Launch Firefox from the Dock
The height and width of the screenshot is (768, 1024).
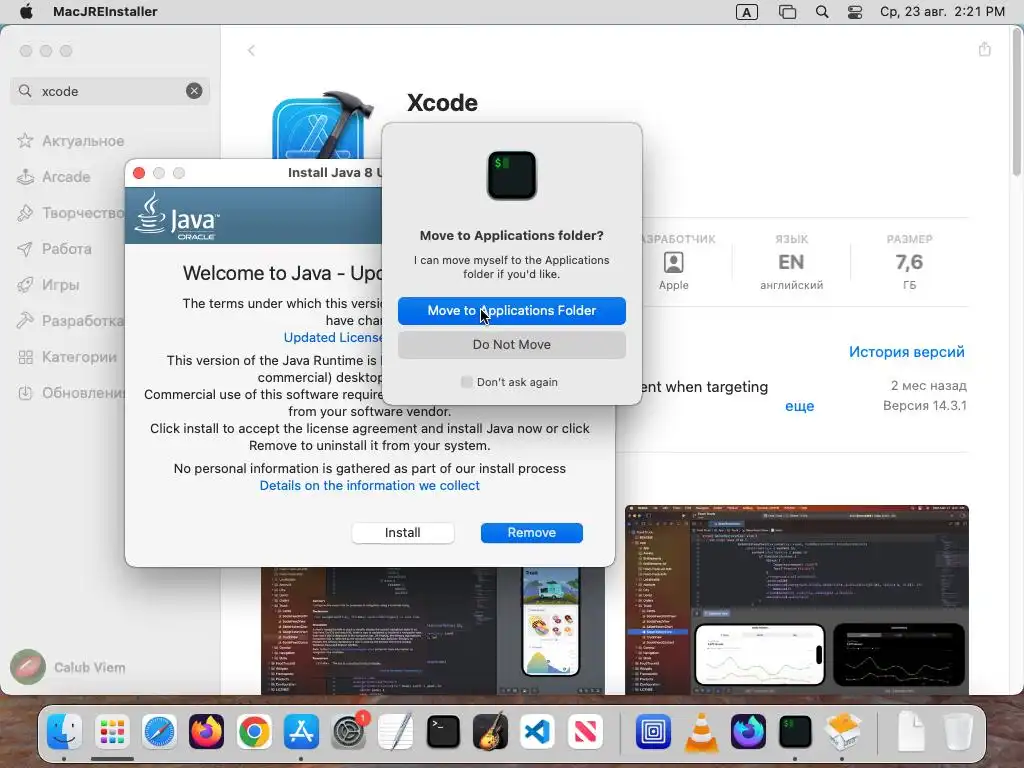click(x=206, y=731)
